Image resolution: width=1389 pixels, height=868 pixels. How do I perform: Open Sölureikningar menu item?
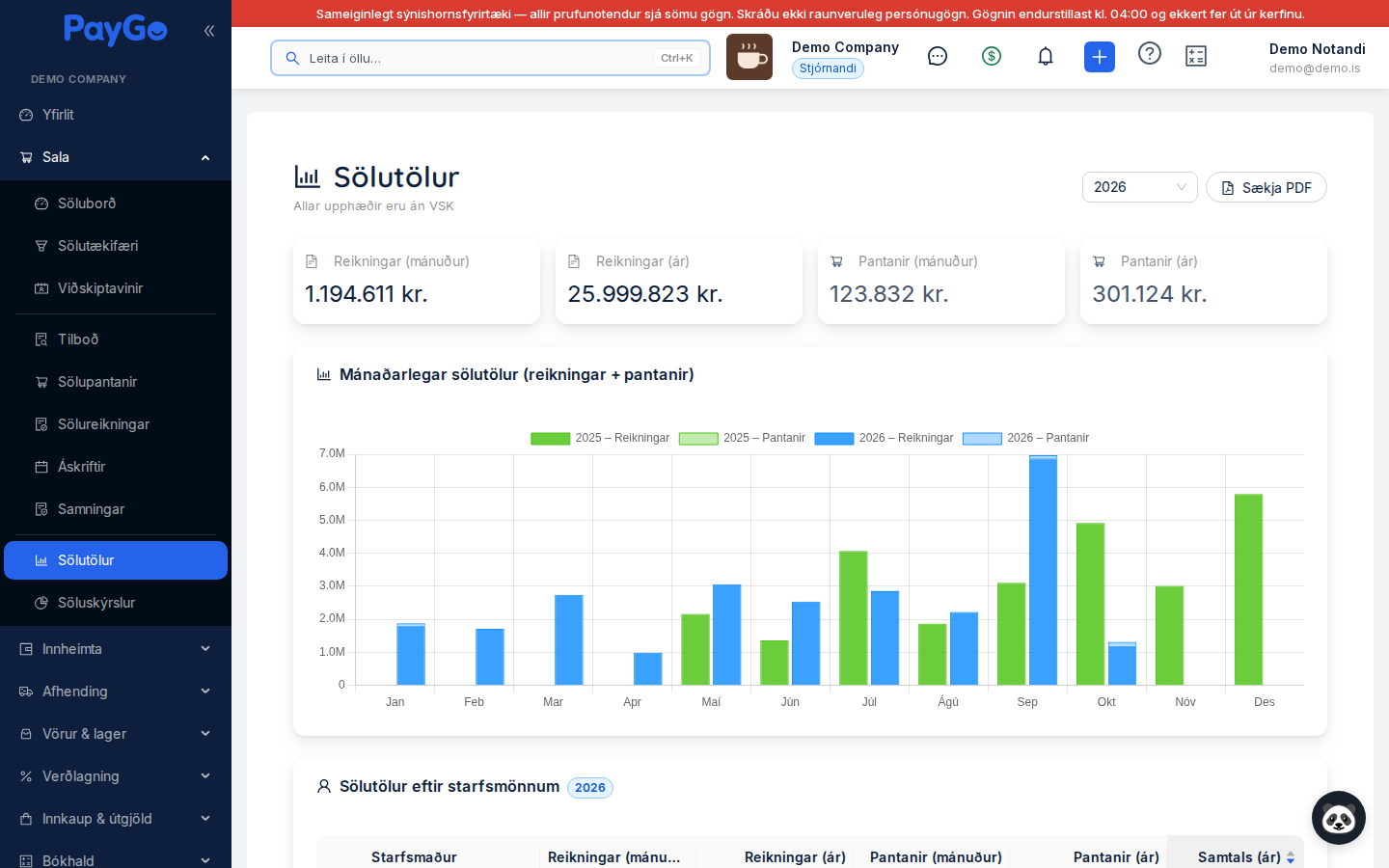[116, 424]
